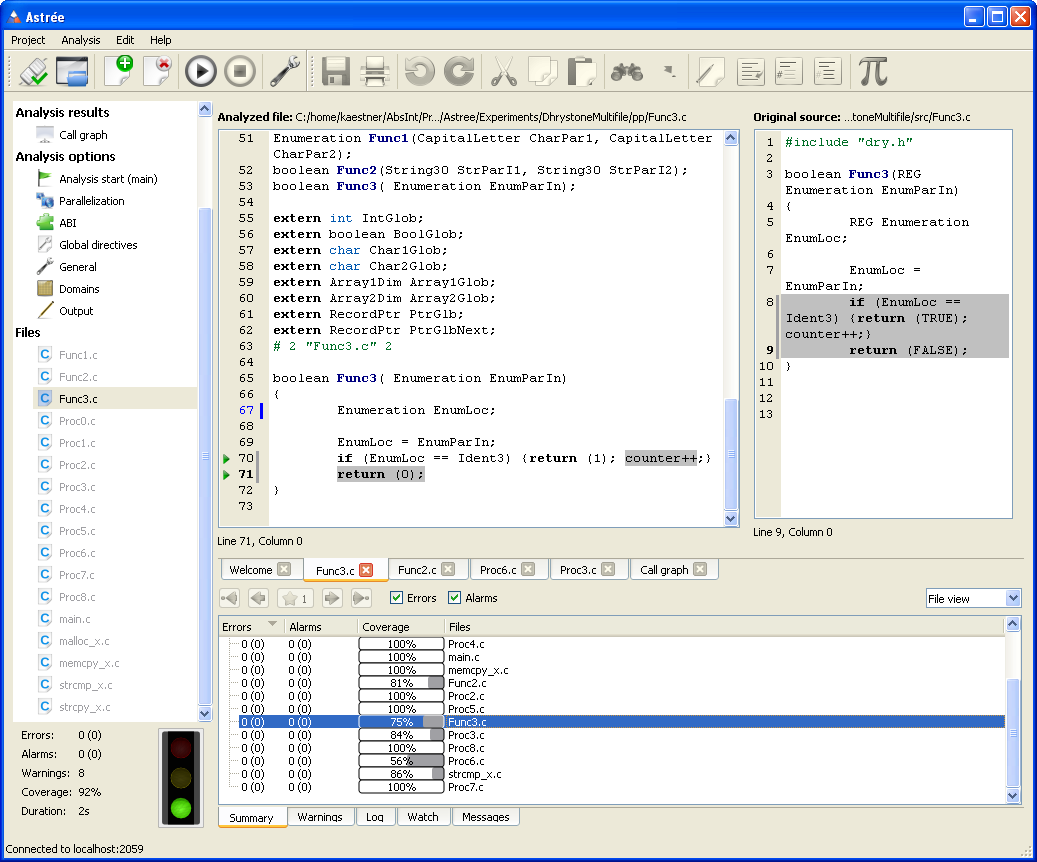Screen dimensions: 1037x862
Task: Open the wrench settings tool in toolbar
Action: tap(285, 71)
